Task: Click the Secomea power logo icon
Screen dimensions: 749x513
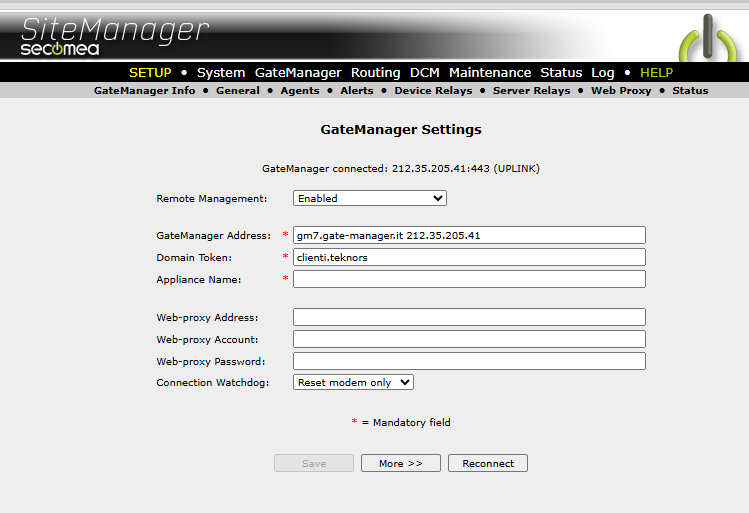Action: coord(707,38)
